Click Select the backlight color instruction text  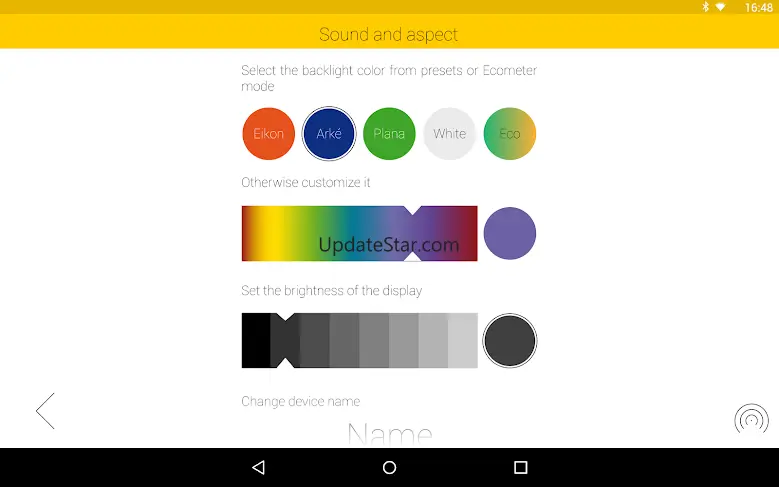point(389,78)
